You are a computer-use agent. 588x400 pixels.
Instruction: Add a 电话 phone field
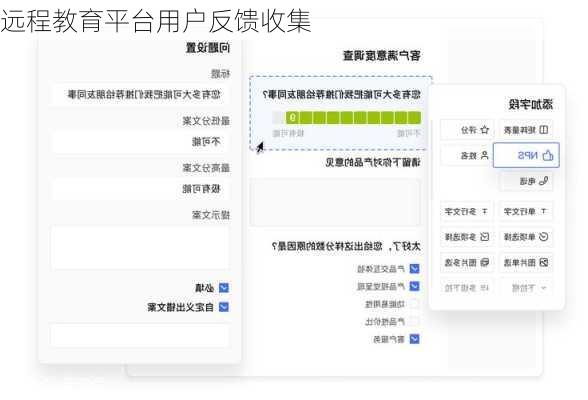526,181
